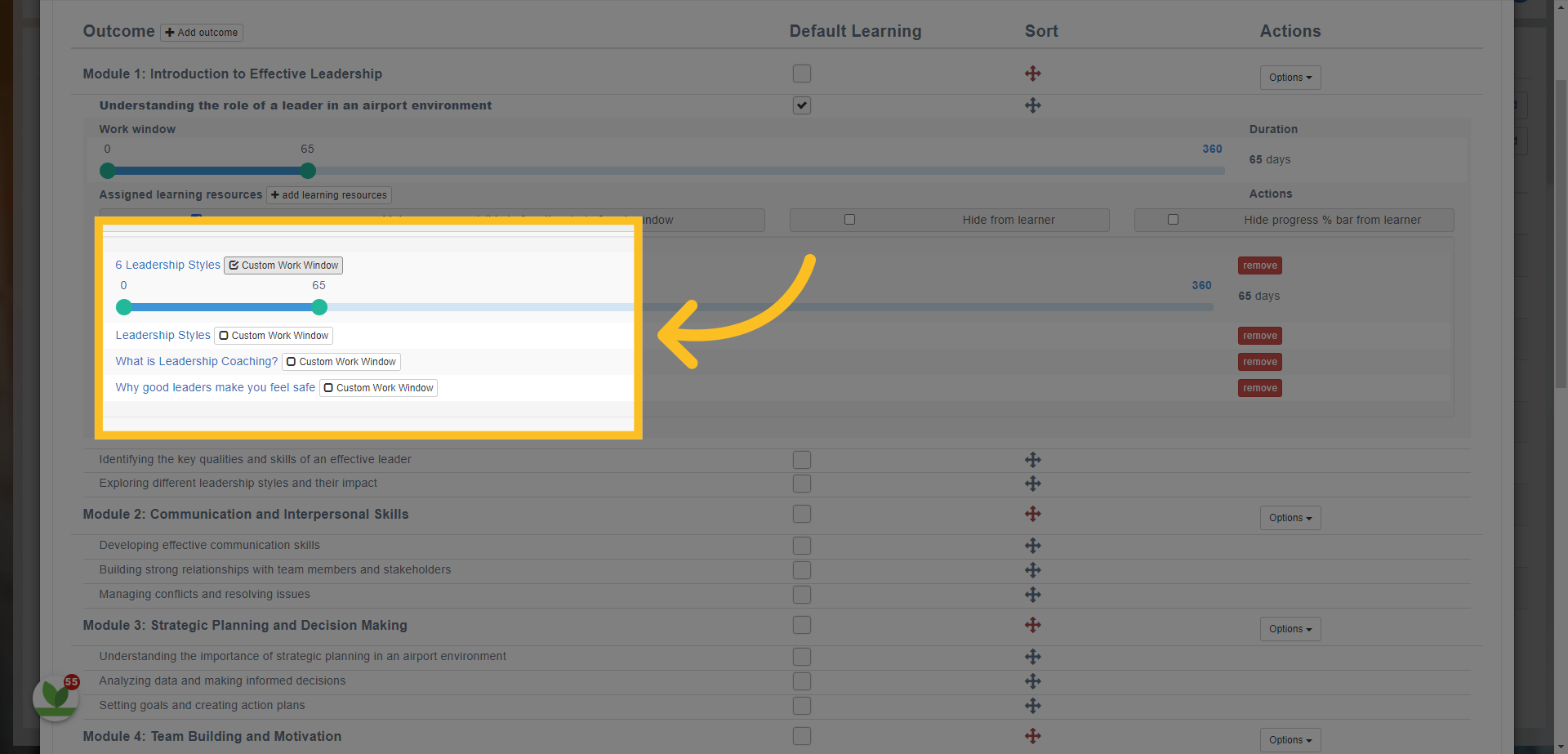The width and height of the screenshot is (1568, 754).
Task: Click the sort move icon for Module 1
Action: coord(1032,74)
